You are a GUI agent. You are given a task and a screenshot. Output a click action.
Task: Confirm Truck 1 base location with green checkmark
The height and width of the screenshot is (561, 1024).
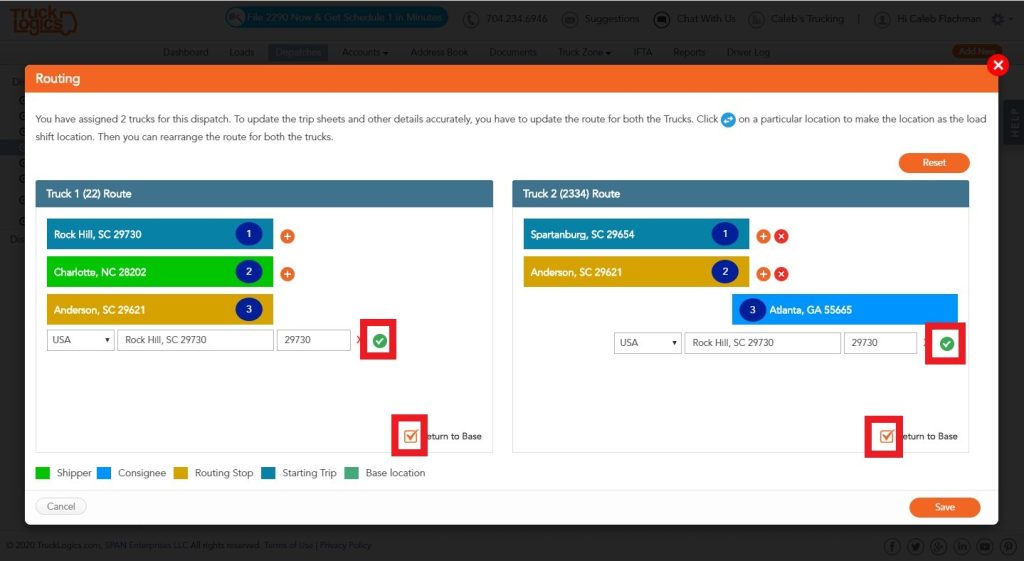coord(379,340)
